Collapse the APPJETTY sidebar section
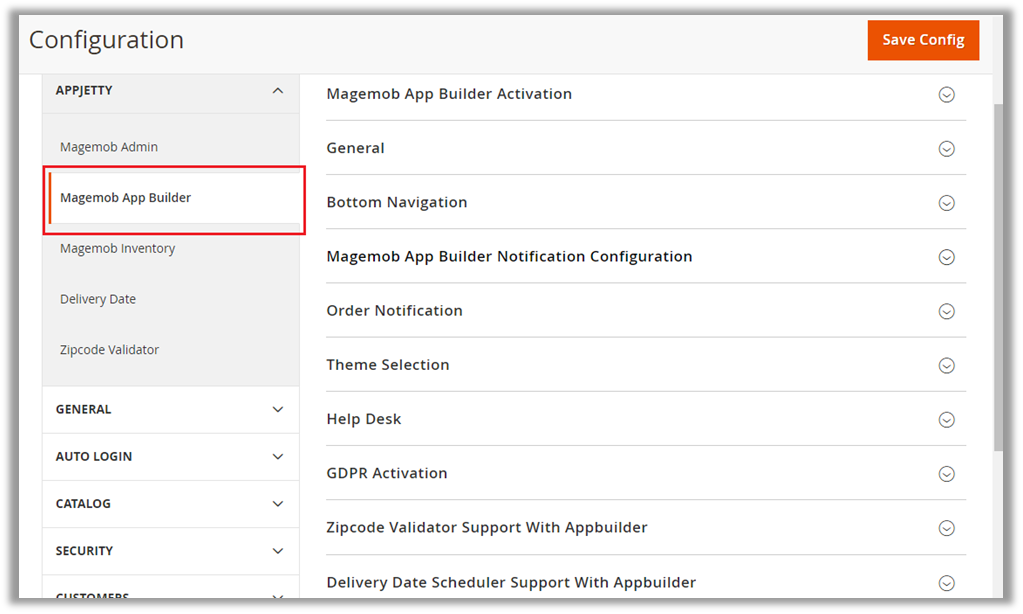The image size is (1023, 614). coord(277,91)
